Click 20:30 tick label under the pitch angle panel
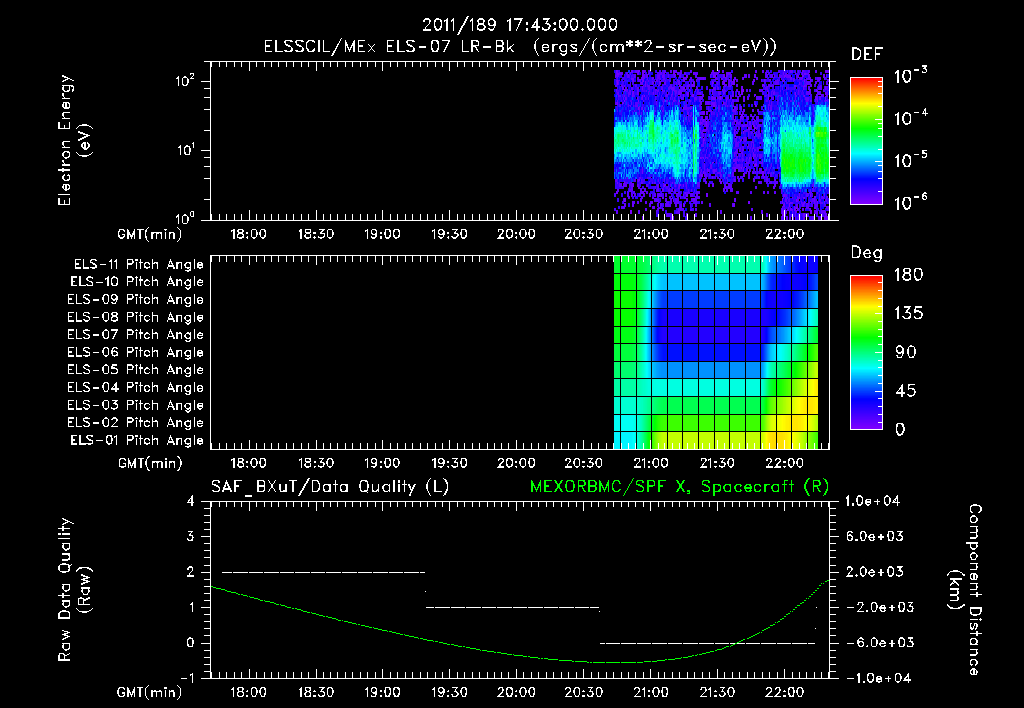 583,464
